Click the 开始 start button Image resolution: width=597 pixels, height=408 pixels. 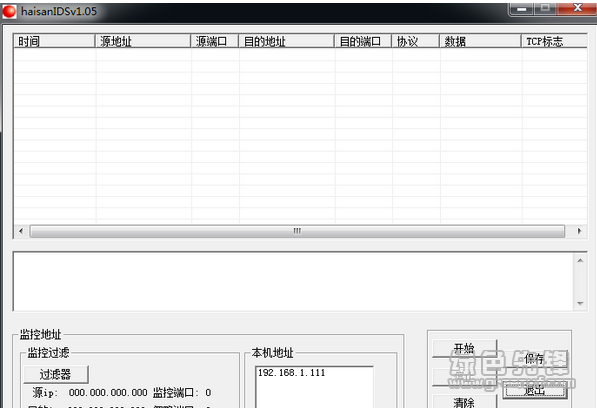click(x=465, y=348)
